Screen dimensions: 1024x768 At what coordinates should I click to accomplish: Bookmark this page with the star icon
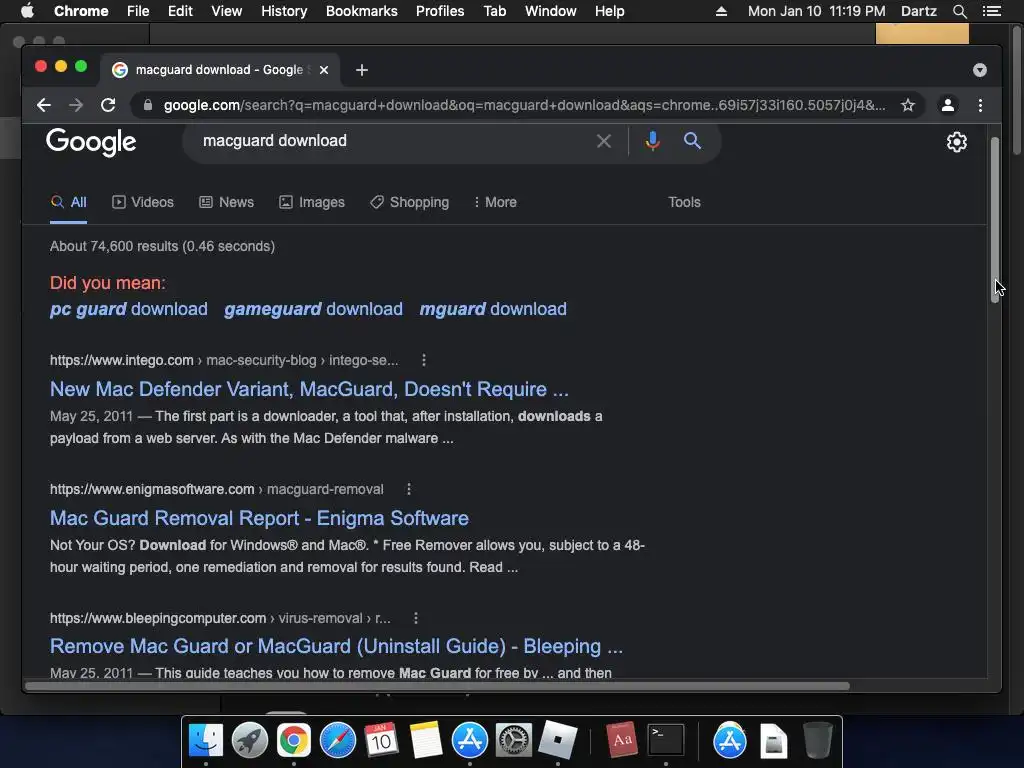pos(908,105)
